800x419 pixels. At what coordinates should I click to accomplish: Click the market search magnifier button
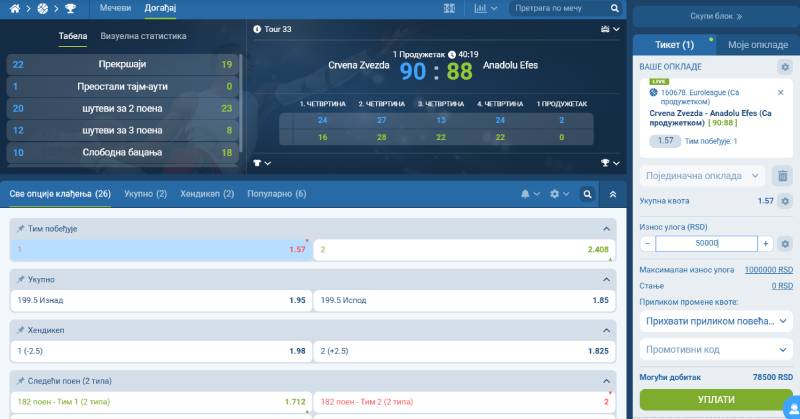point(587,194)
